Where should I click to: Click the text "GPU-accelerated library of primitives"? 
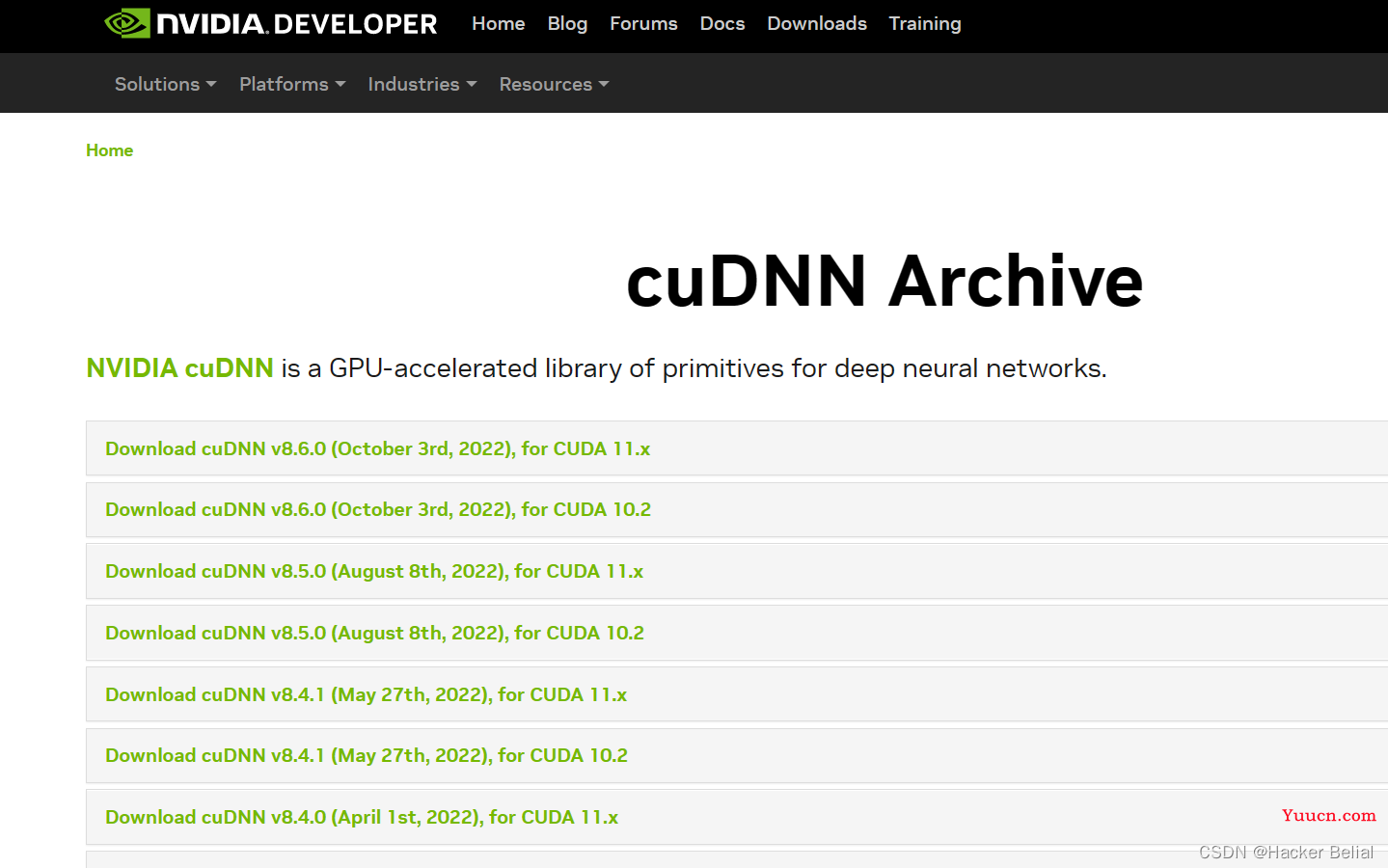point(557,369)
